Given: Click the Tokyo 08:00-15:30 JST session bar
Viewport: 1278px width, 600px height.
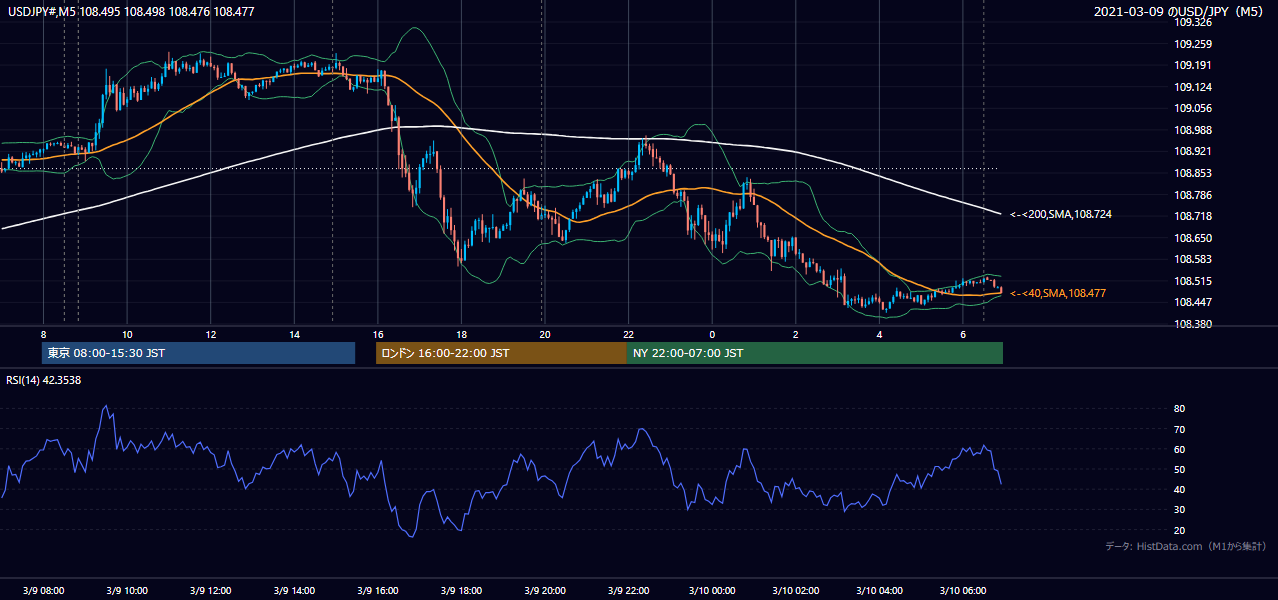Looking at the screenshot, I should tap(198, 353).
